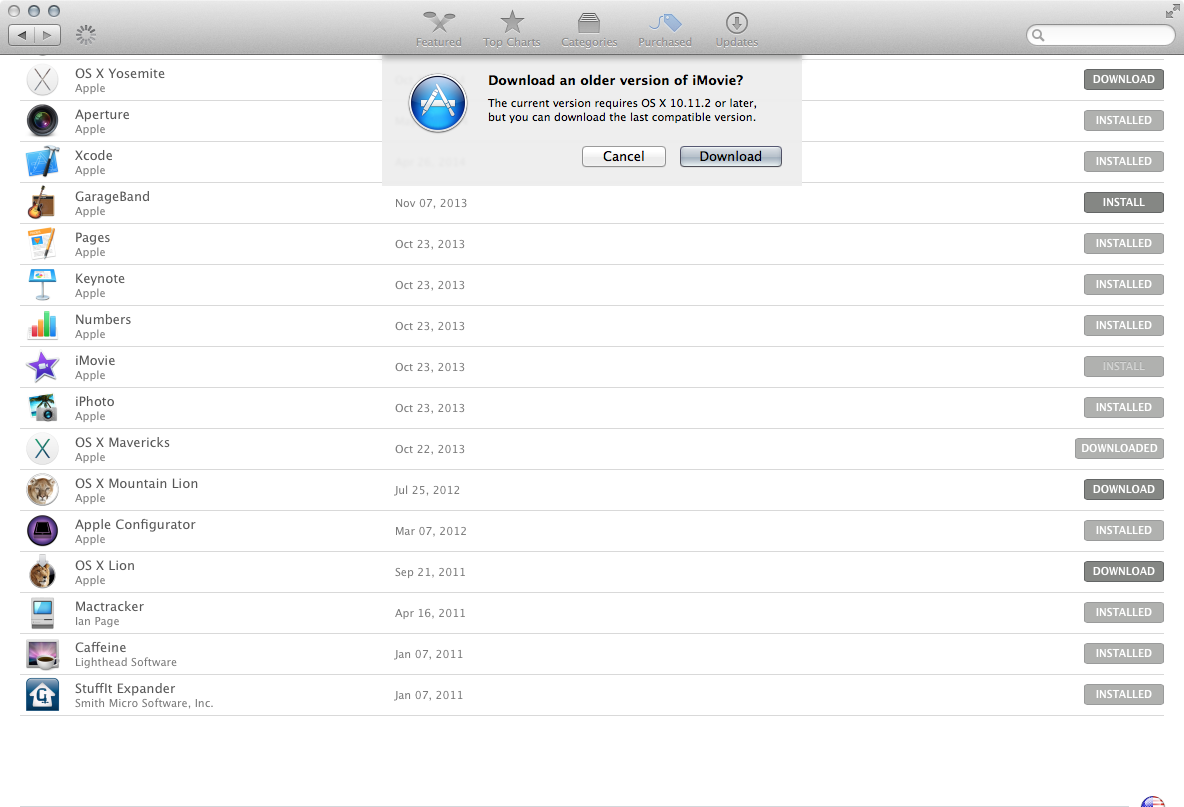
Task: Click the Download button in the dialog
Action: point(730,156)
